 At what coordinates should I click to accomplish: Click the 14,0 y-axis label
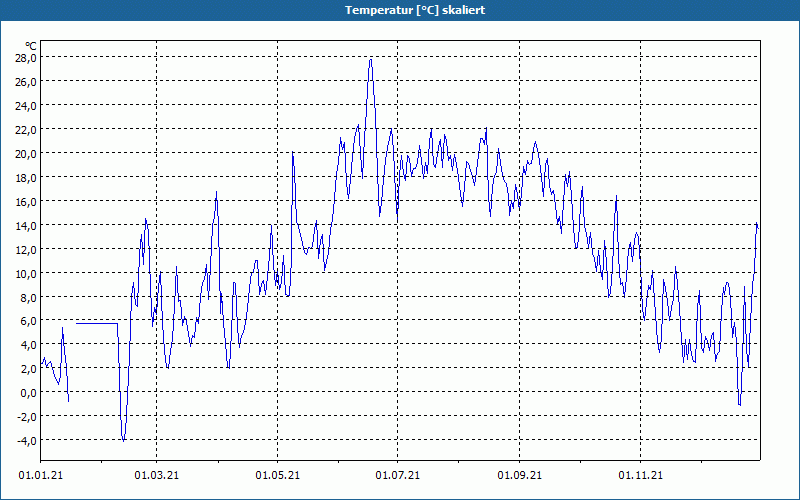(26, 226)
